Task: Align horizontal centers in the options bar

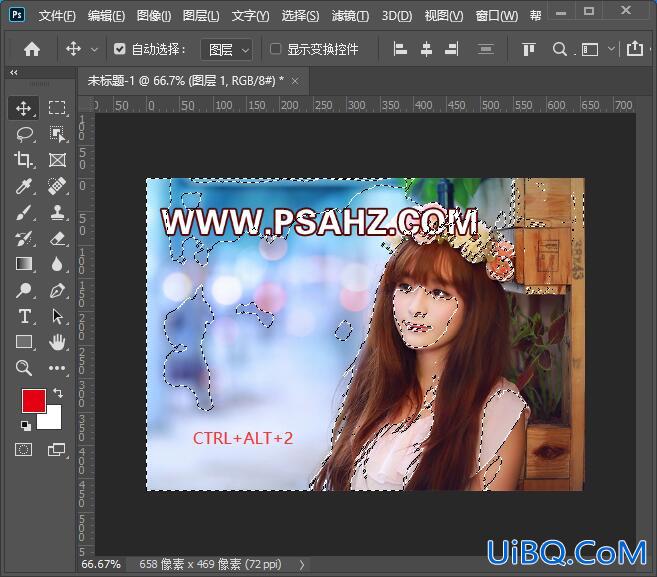Action: click(x=426, y=49)
